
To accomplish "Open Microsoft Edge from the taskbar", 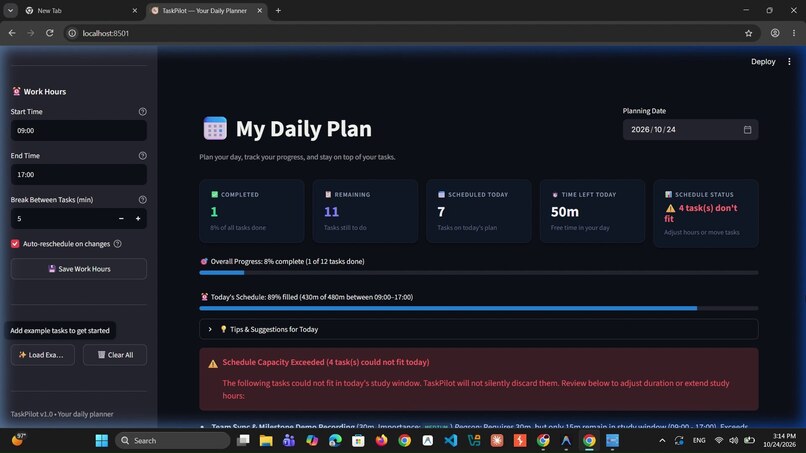I will [x=335, y=441].
